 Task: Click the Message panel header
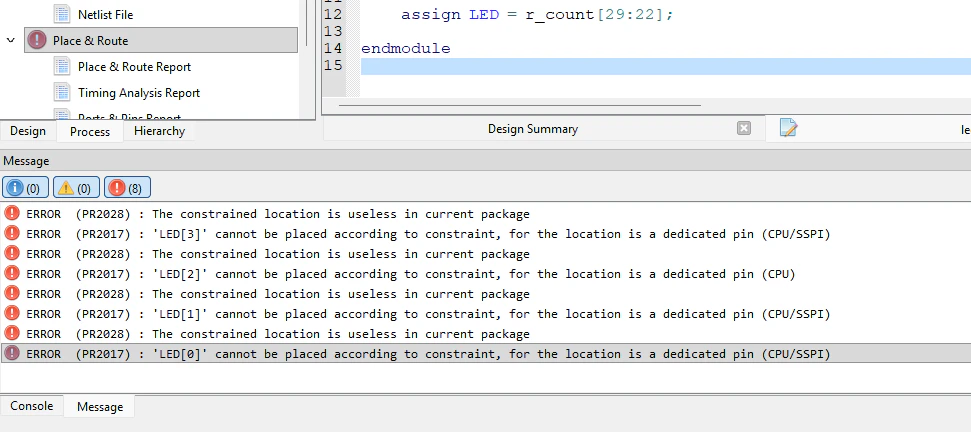(486, 161)
